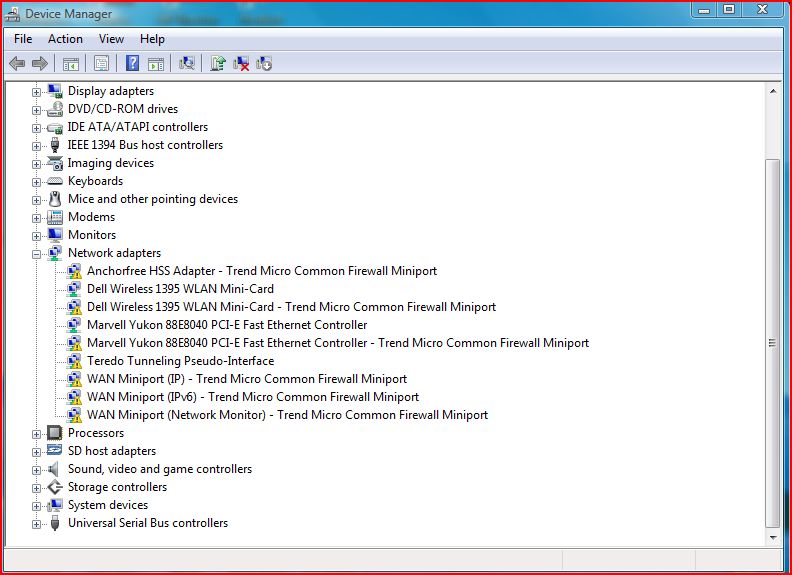Click the IDE ATA/ATAPI controllers icon
The width and height of the screenshot is (792, 575).
[x=55, y=127]
